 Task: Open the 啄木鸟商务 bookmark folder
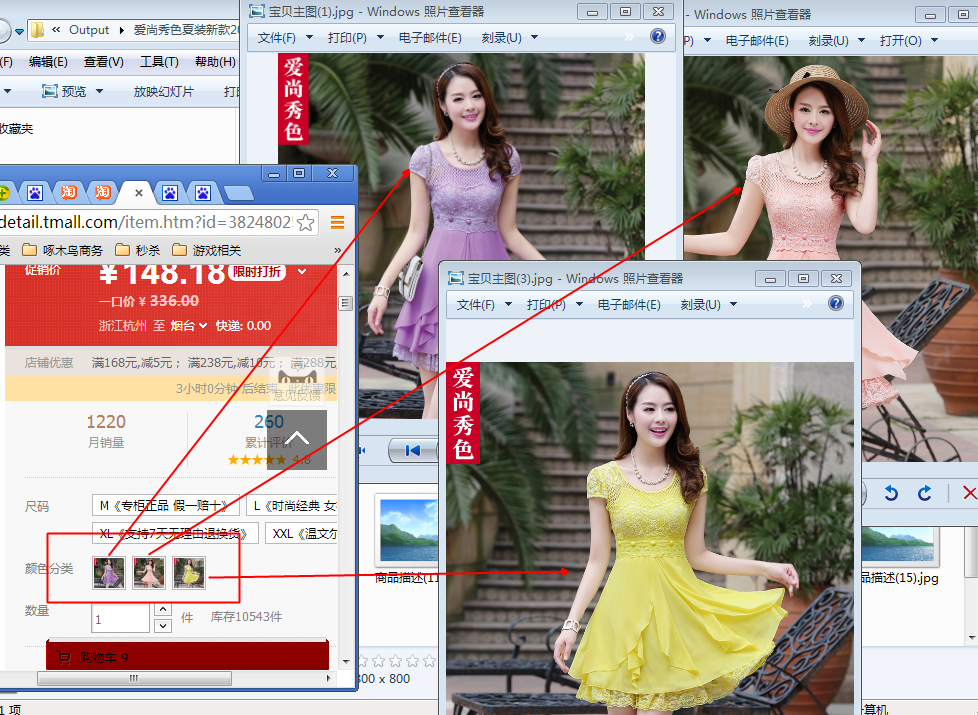[62, 250]
